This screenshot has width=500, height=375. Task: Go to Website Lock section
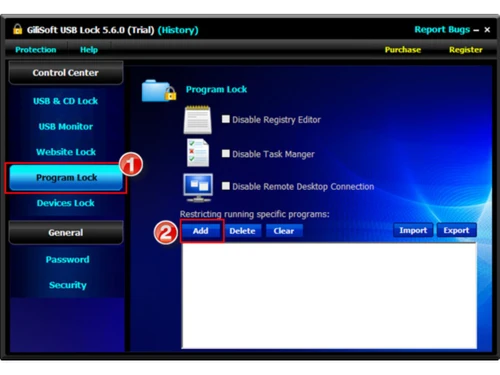pyautogui.click(x=66, y=152)
